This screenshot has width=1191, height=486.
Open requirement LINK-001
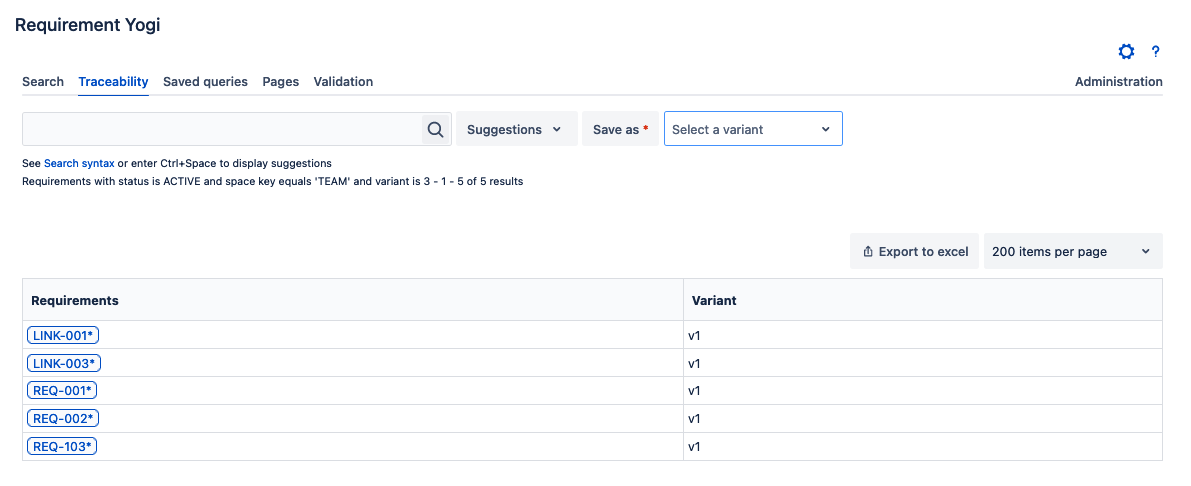click(x=63, y=335)
